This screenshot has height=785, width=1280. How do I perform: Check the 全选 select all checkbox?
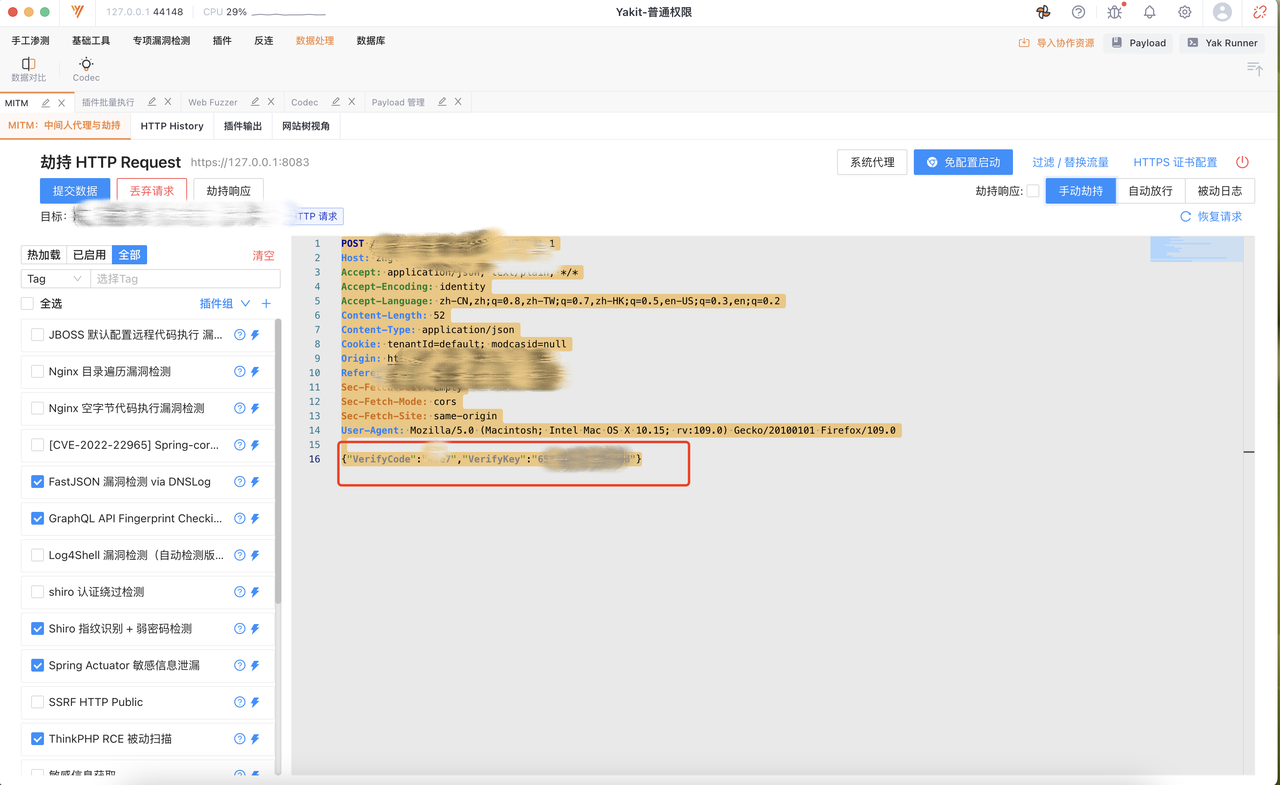(27, 303)
